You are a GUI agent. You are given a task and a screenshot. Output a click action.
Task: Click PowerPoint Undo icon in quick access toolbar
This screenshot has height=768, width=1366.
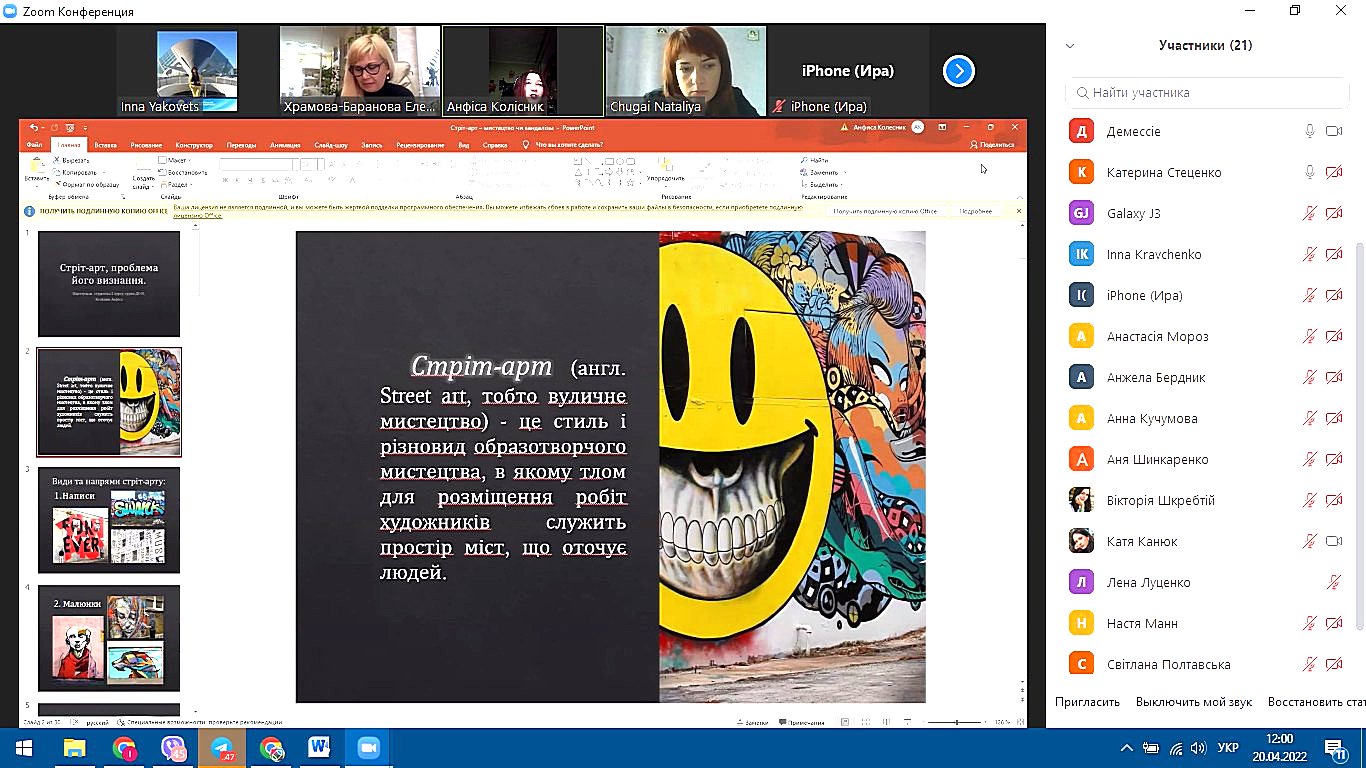34,128
